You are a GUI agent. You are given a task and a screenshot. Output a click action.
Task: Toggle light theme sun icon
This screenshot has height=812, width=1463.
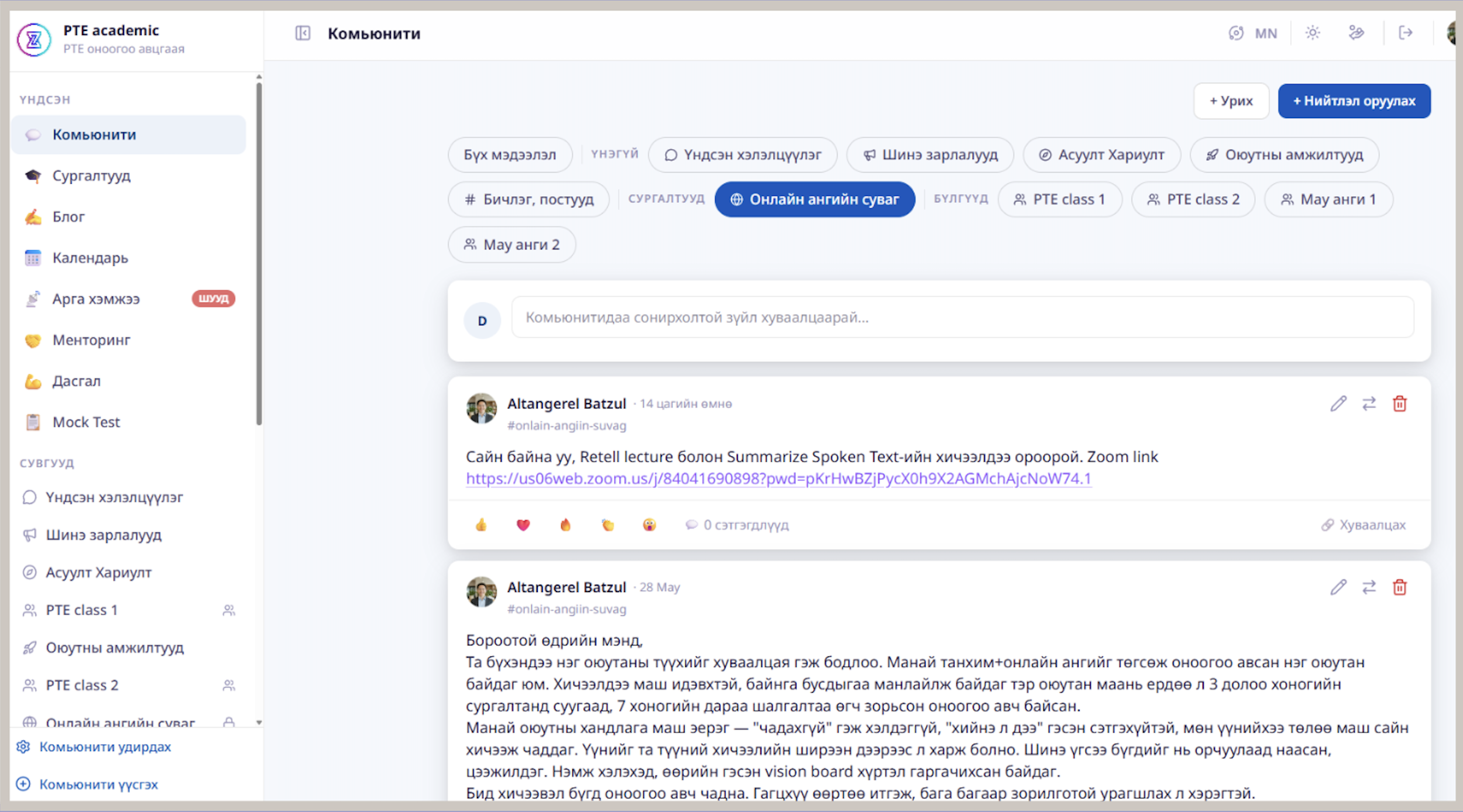(x=1313, y=33)
